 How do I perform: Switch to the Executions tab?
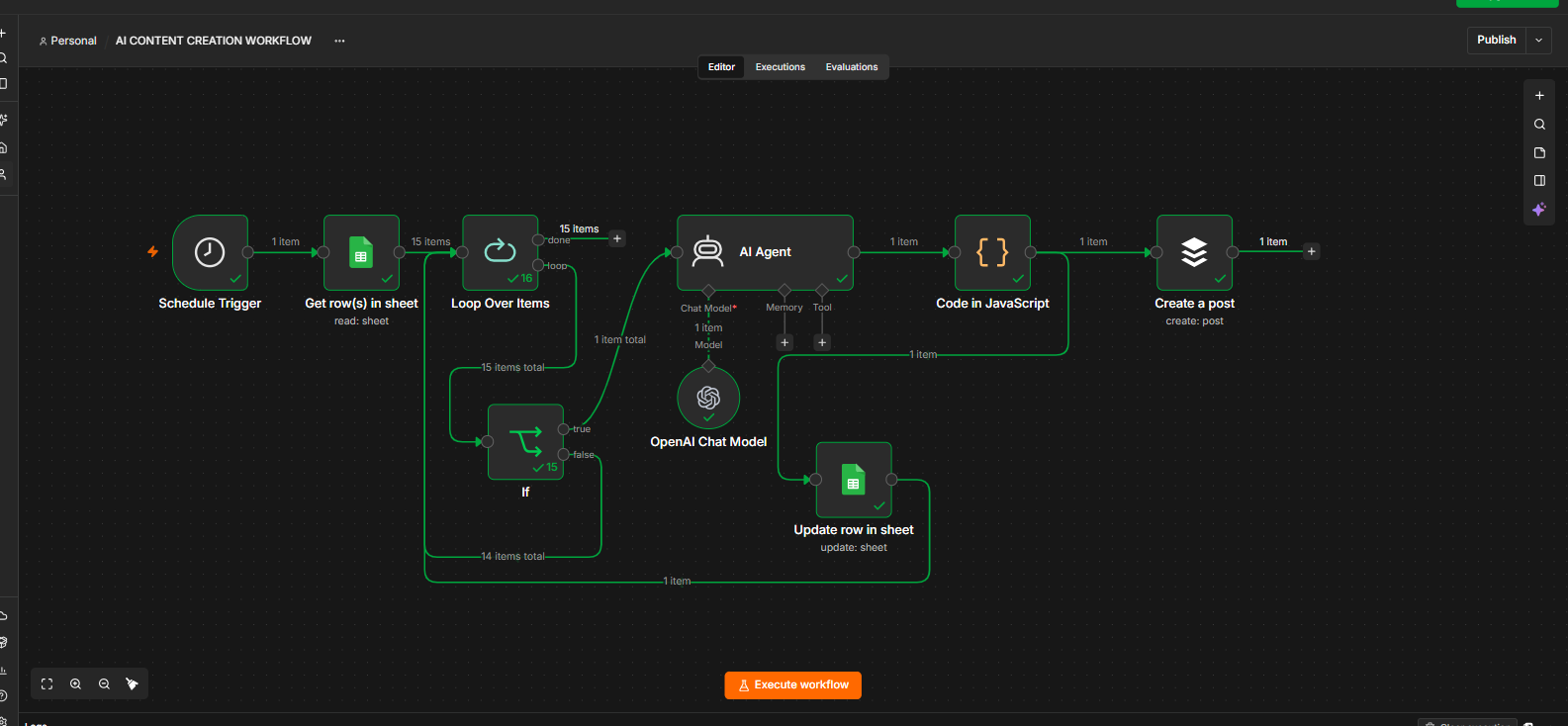[x=781, y=67]
